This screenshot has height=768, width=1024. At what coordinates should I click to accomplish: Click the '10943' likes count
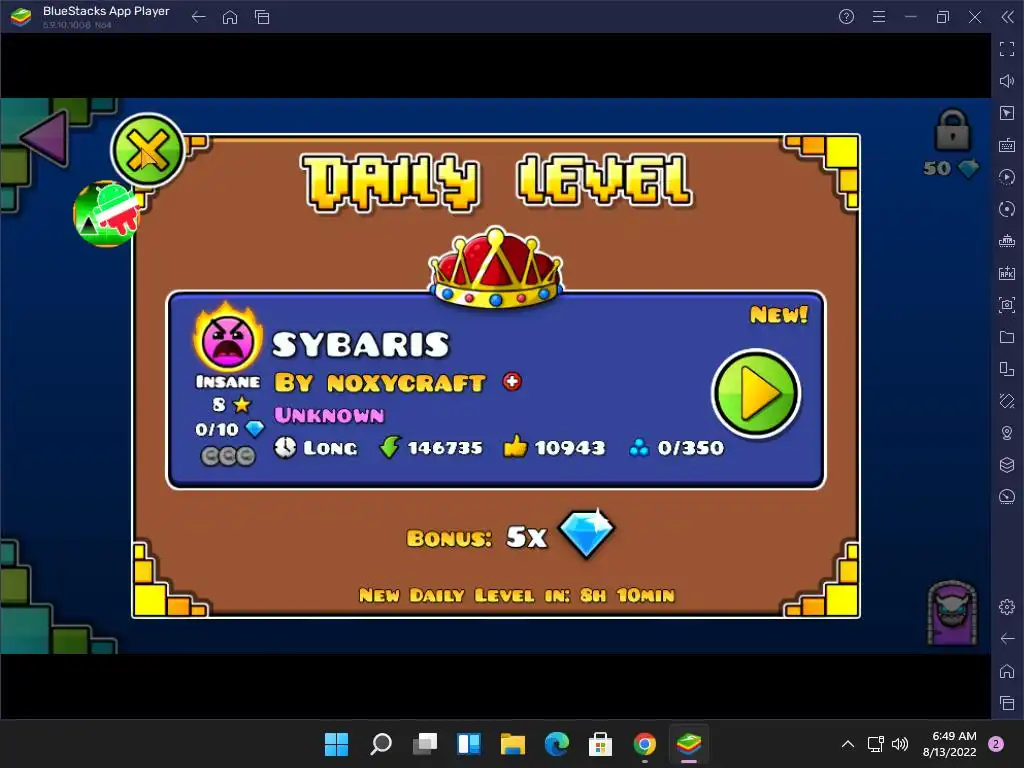pyautogui.click(x=569, y=448)
